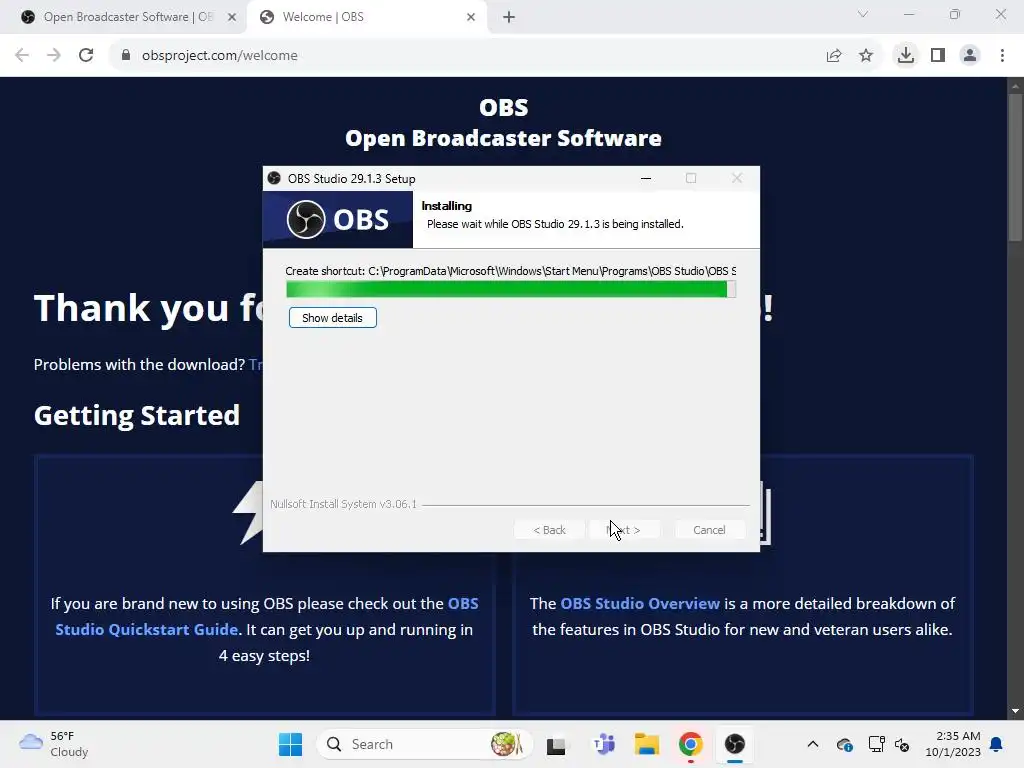Open the Chrome profile menu
This screenshot has height=768, width=1024.
click(970, 56)
